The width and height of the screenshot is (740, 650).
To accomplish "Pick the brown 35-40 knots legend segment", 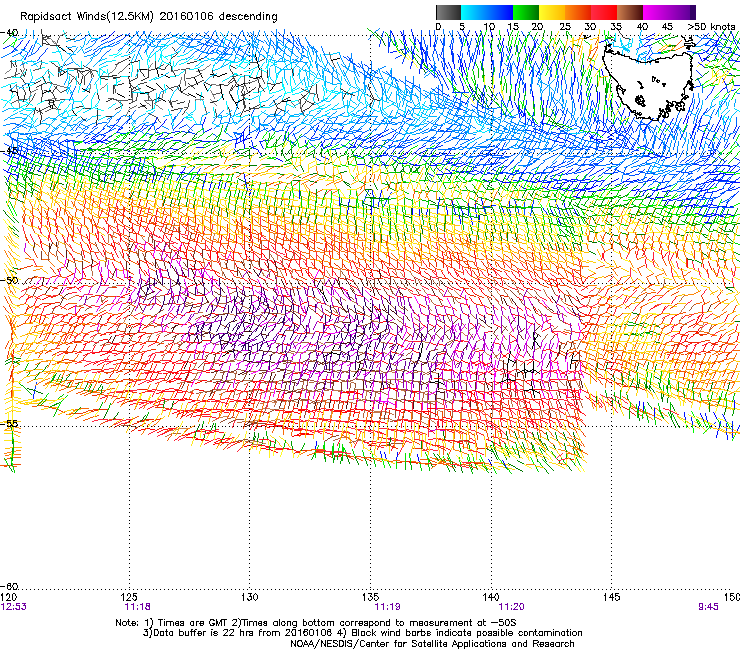I will coord(630,12).
